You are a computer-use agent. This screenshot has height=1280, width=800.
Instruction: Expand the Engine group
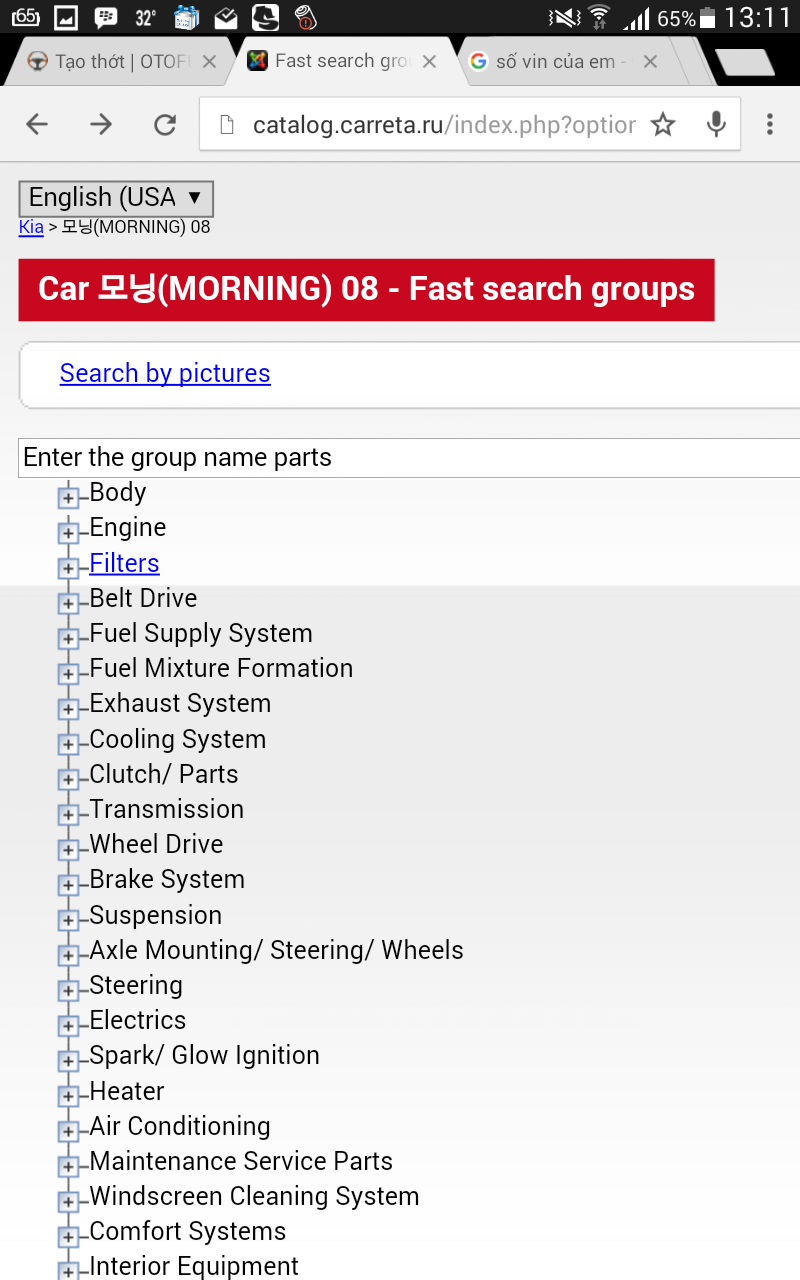coord(68,532)
